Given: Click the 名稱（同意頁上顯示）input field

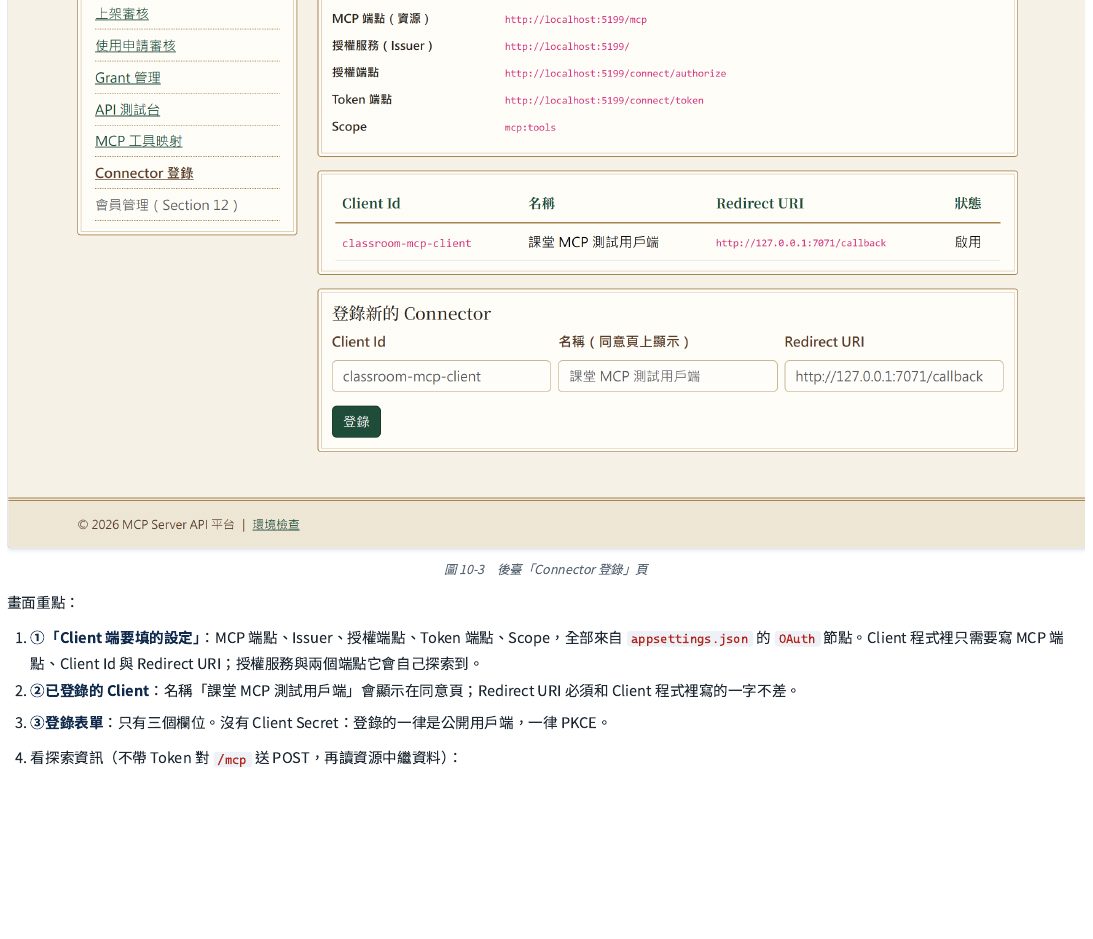Looking at the screenshot, I should [668, 376].
